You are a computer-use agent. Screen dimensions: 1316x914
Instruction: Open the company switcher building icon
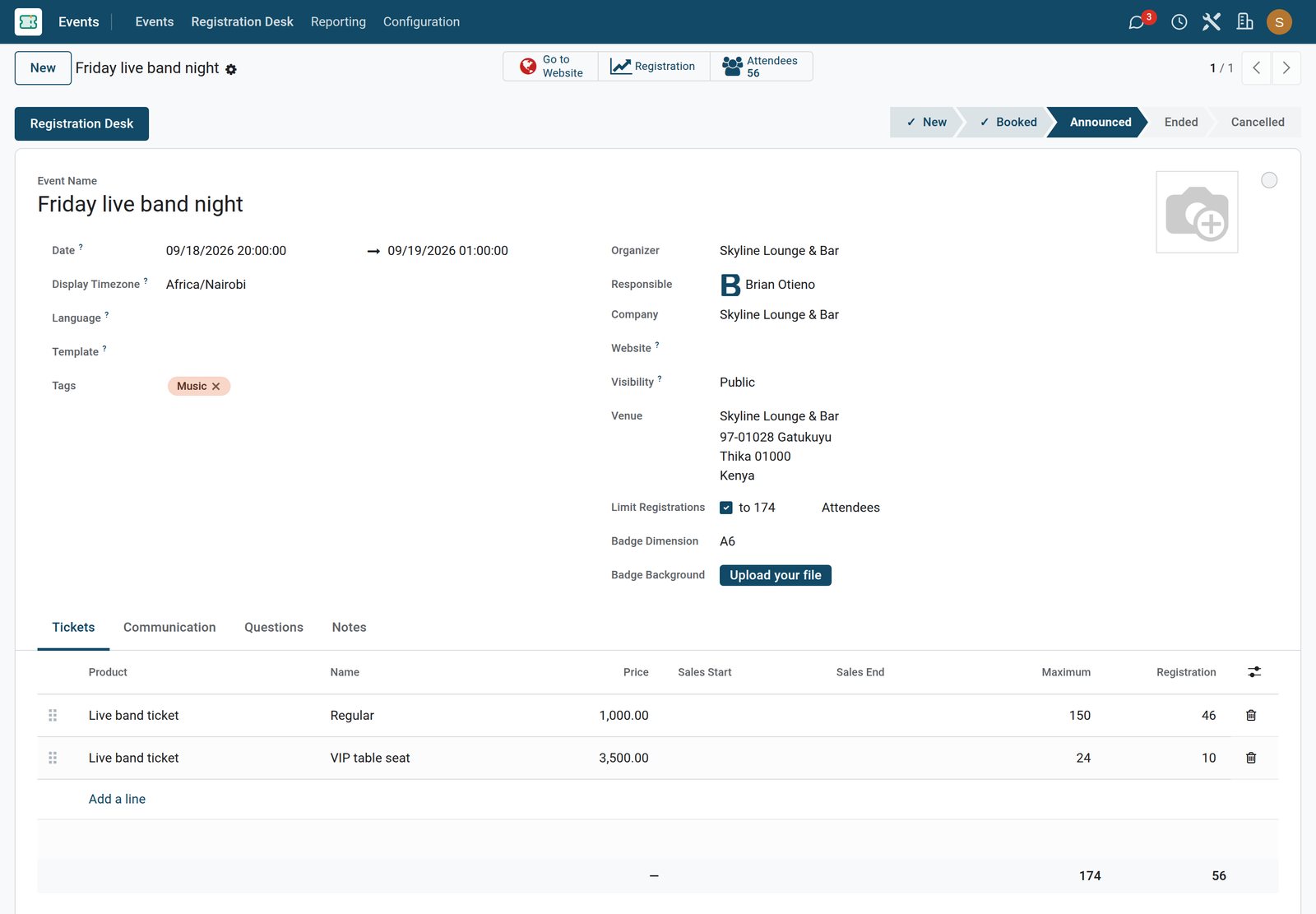point(1244,21)
